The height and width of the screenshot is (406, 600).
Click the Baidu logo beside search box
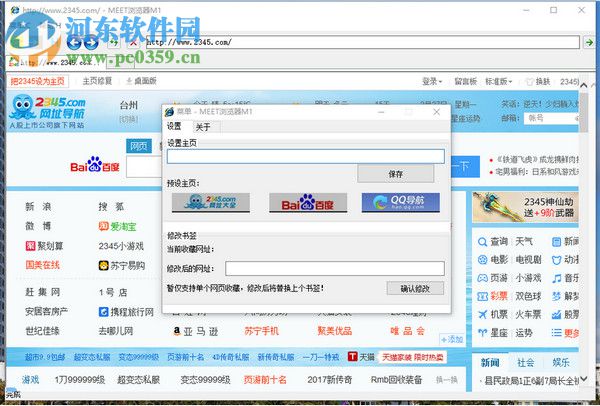point(95,165)
